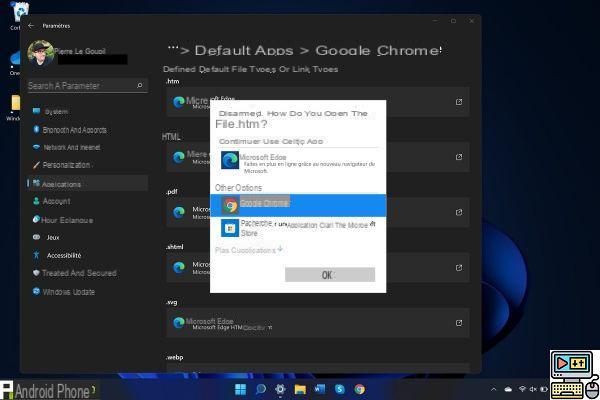The width and height of the screenshot is (600, 400).
Task: Open the user profile picture
Action: [41, 53]
